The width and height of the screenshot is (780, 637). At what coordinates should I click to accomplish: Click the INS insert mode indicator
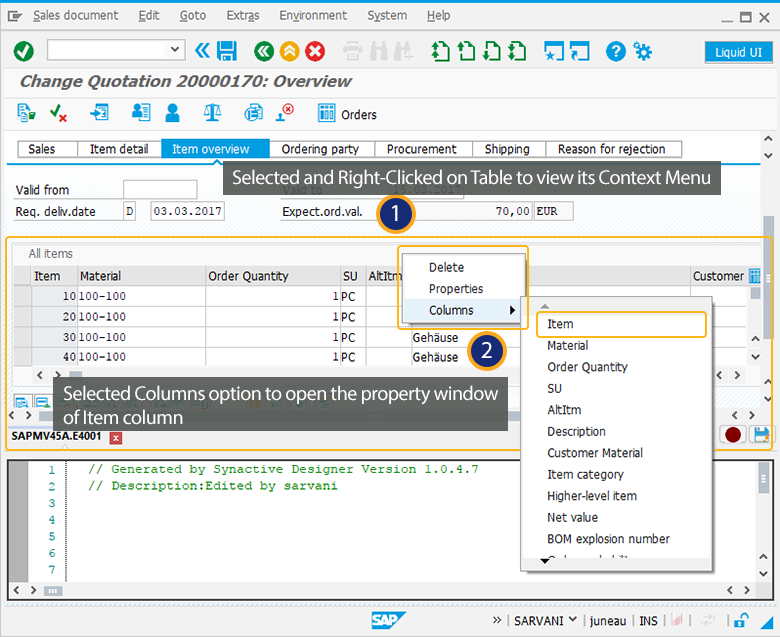click(x=648, y=621)
